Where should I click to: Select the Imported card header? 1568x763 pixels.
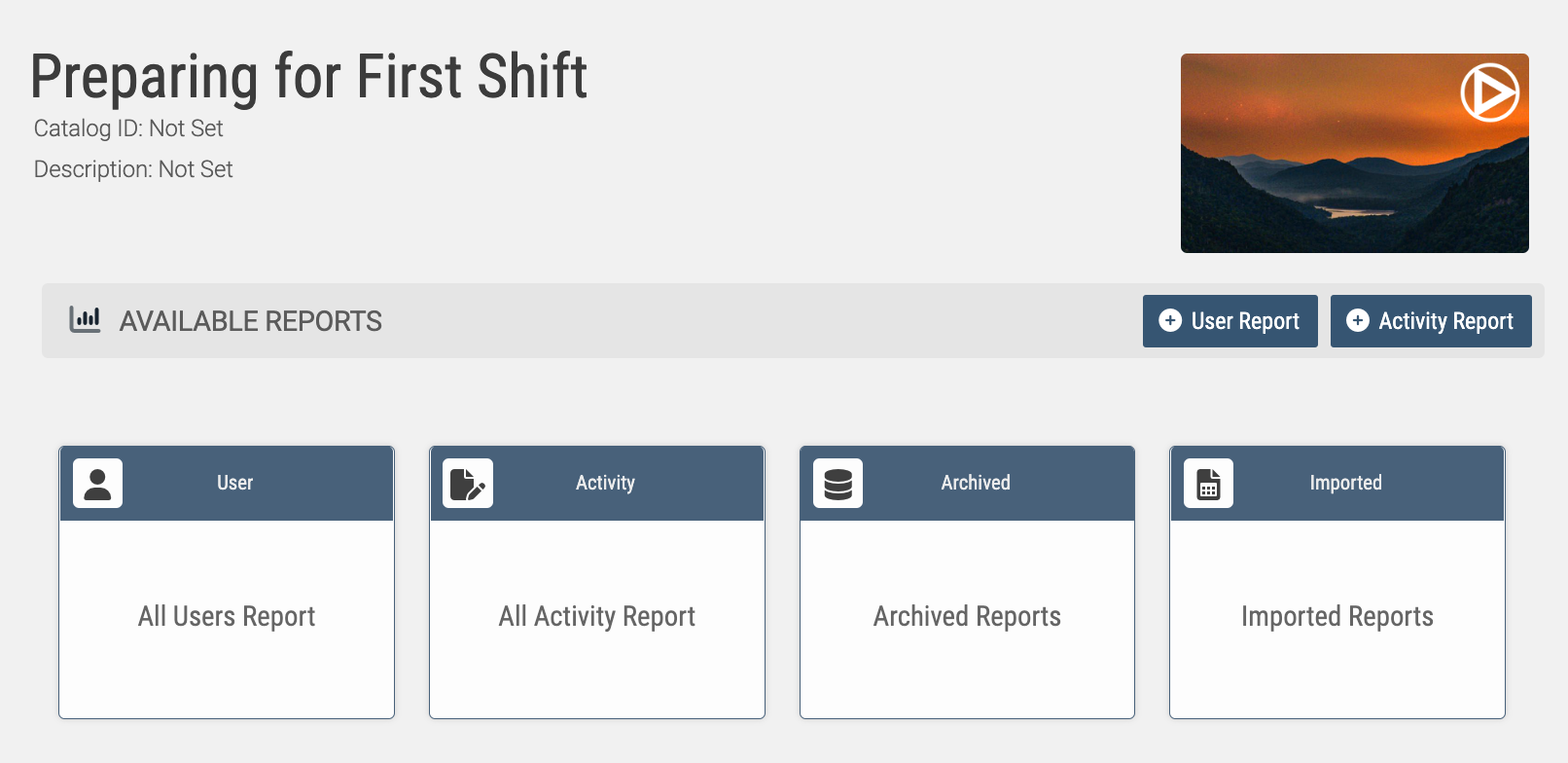point(1337,484)
